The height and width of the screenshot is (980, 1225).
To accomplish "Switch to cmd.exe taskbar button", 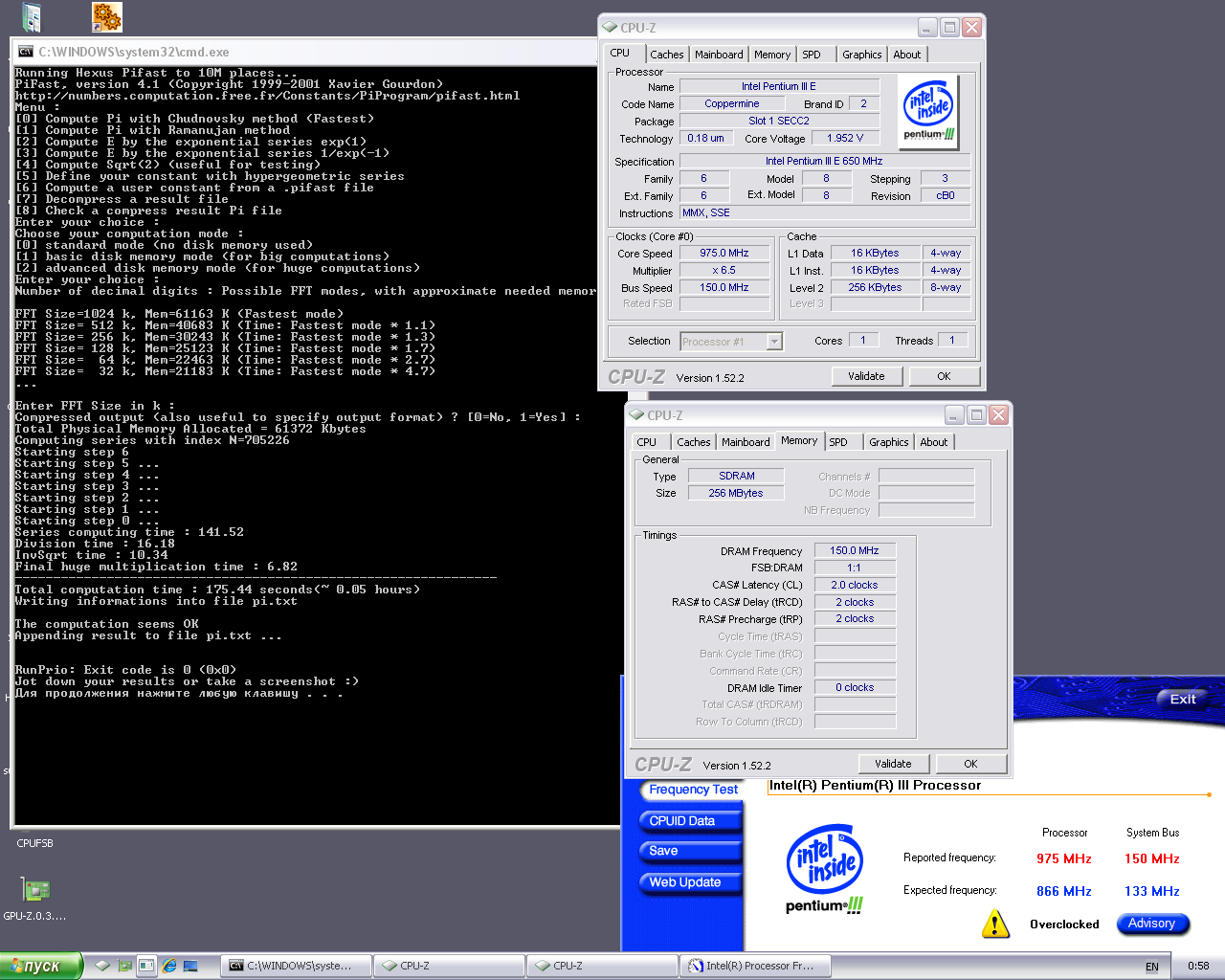I will coord(296,967).
